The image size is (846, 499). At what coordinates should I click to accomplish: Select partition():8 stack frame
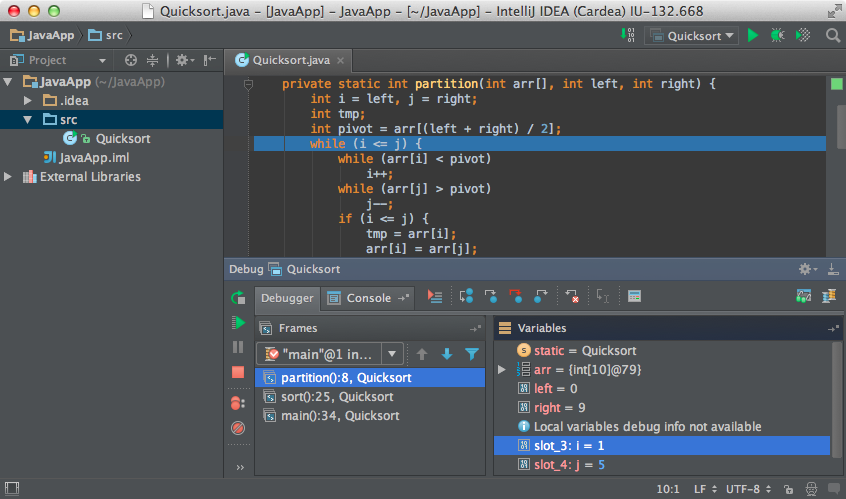point(370,378)
